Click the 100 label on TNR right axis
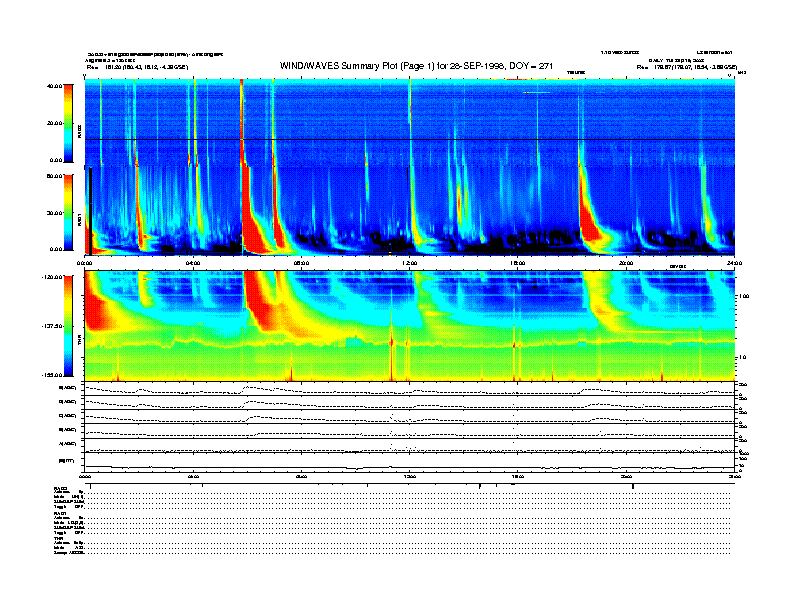 pyautogui.click(x=744, y=296)
